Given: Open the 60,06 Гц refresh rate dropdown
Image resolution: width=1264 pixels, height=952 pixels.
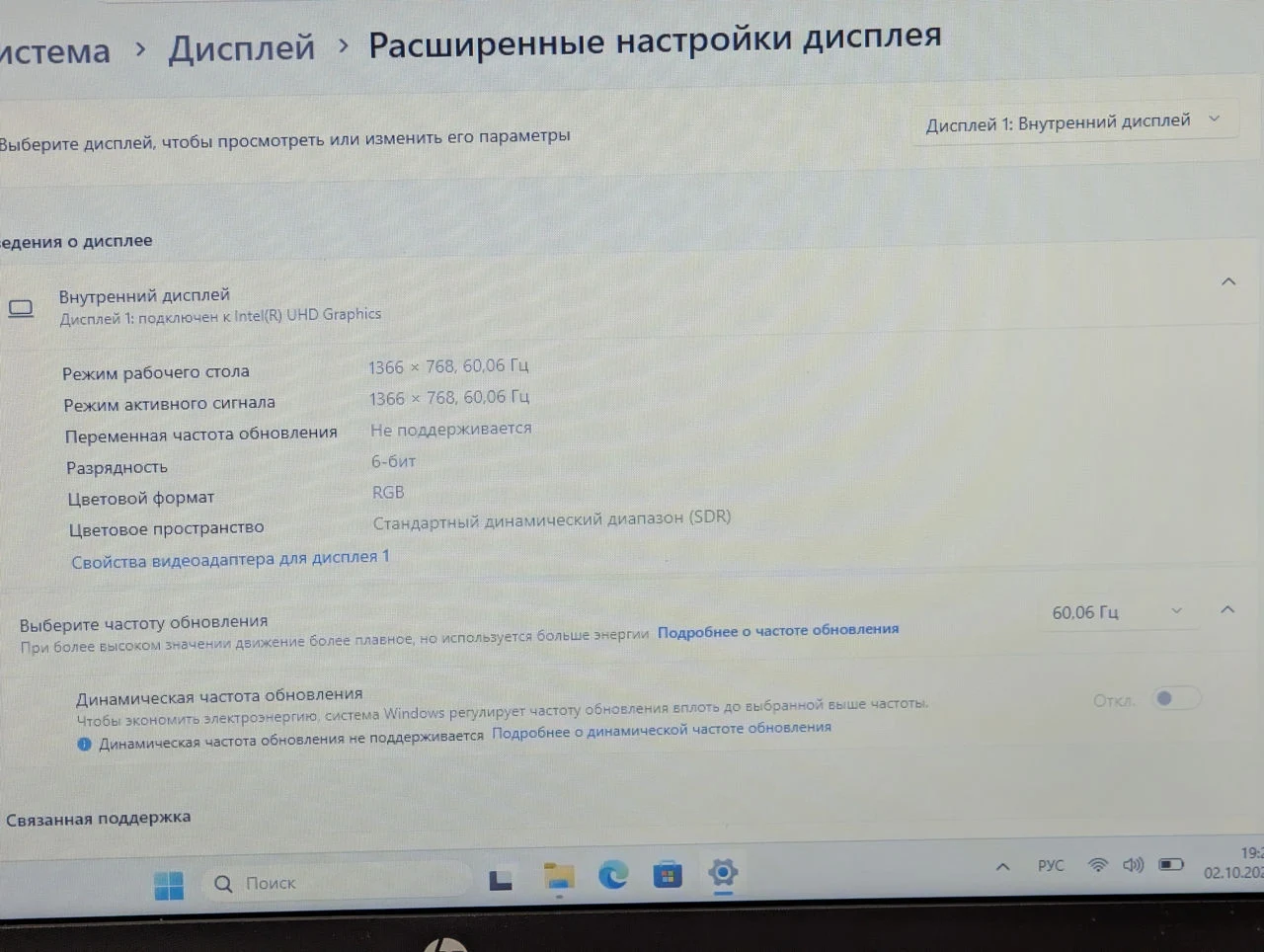Looking at the screenshot, I should (x=1117, y=612).
